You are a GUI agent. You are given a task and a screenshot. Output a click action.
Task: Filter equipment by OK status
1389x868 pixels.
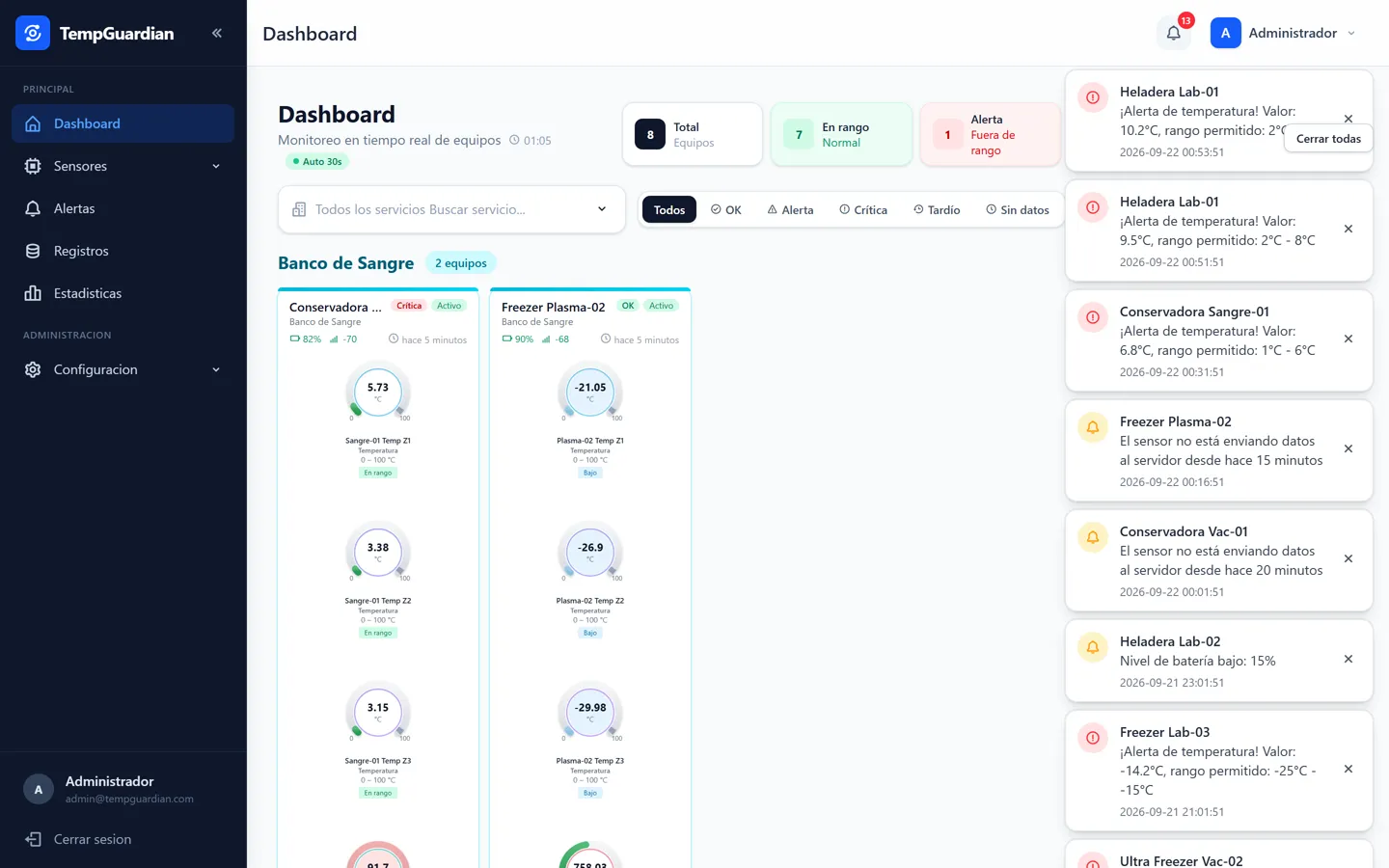726,210
